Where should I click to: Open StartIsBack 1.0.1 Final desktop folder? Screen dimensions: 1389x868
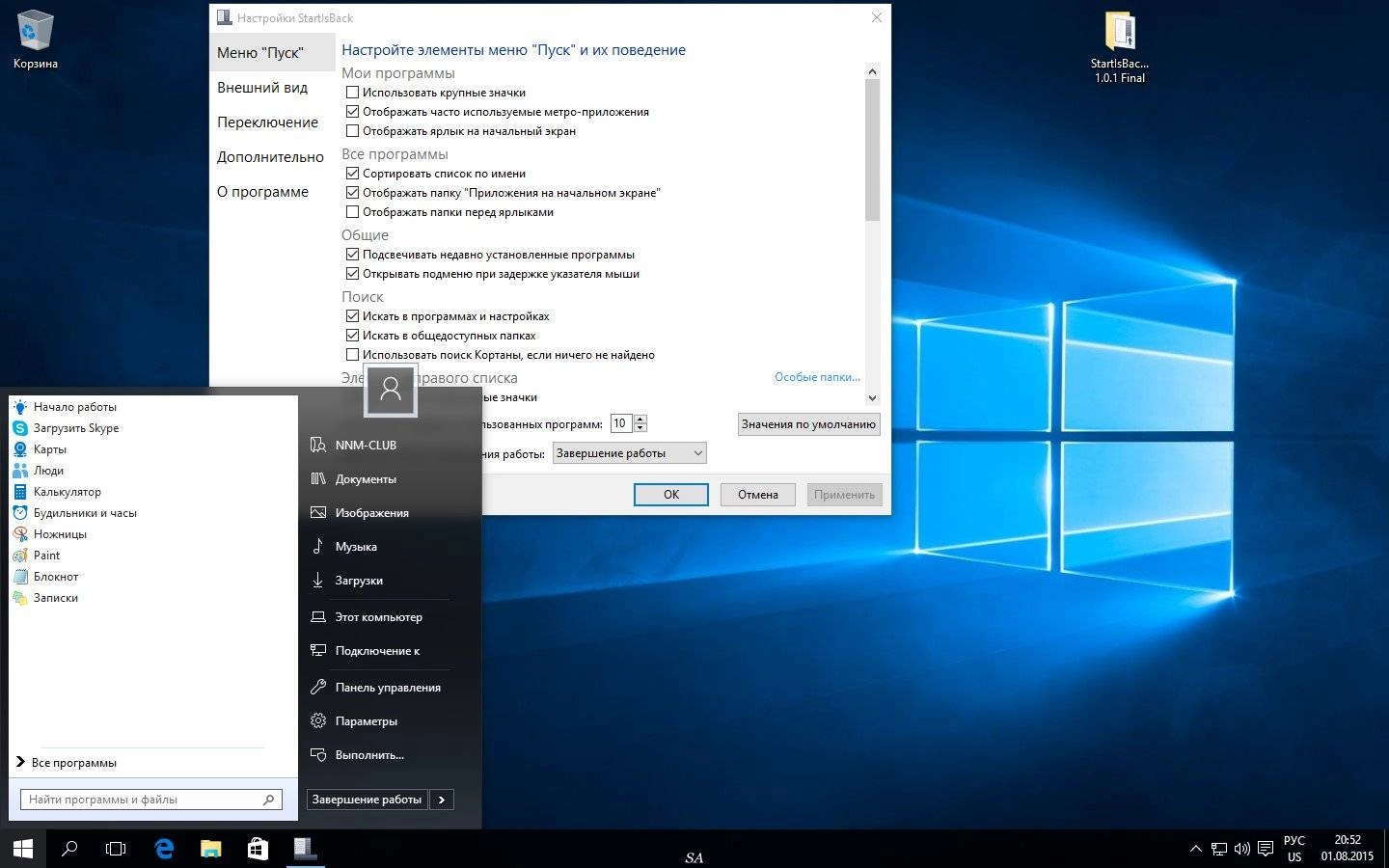[1119, 47]
